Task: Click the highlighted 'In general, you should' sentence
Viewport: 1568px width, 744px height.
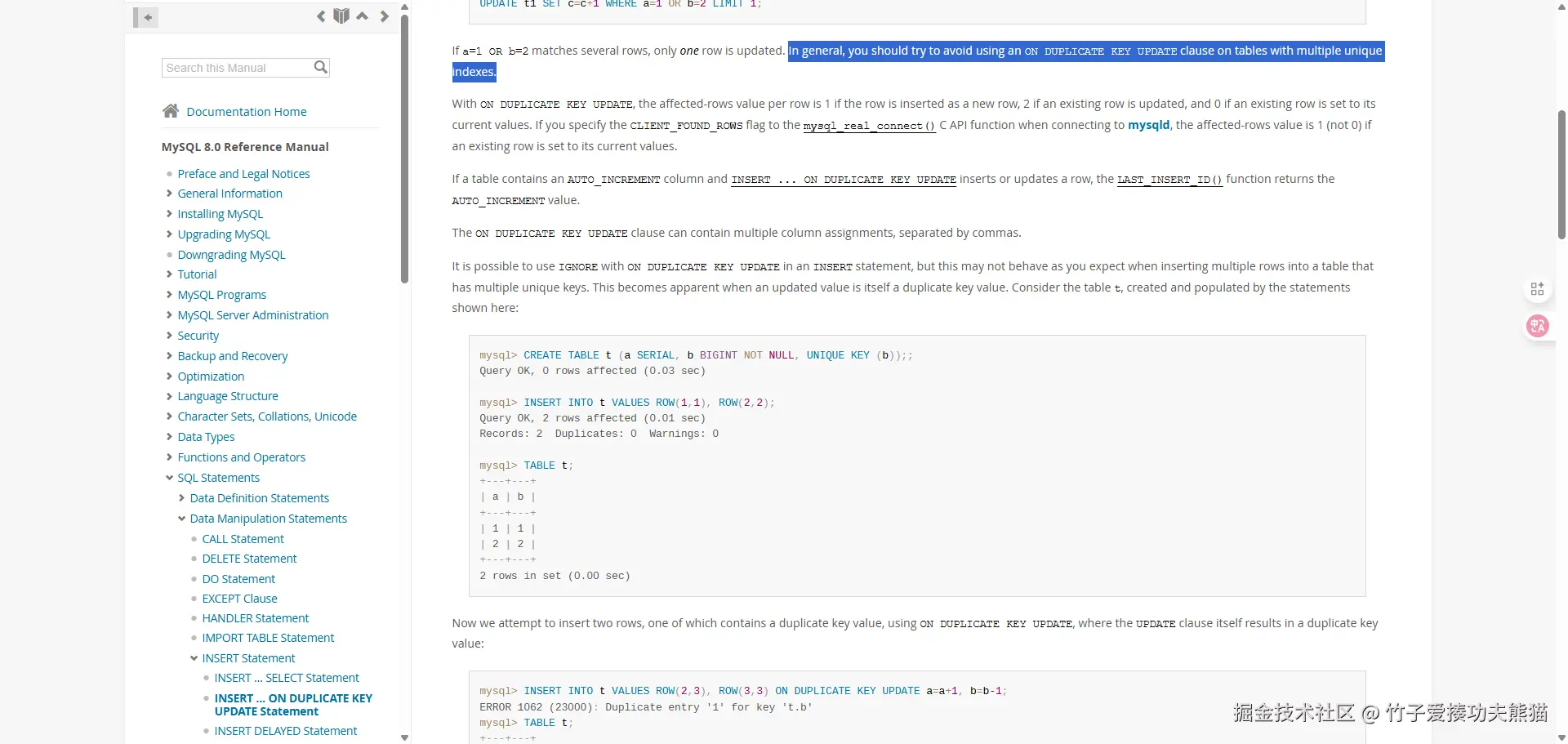Action: (1085, 51)
